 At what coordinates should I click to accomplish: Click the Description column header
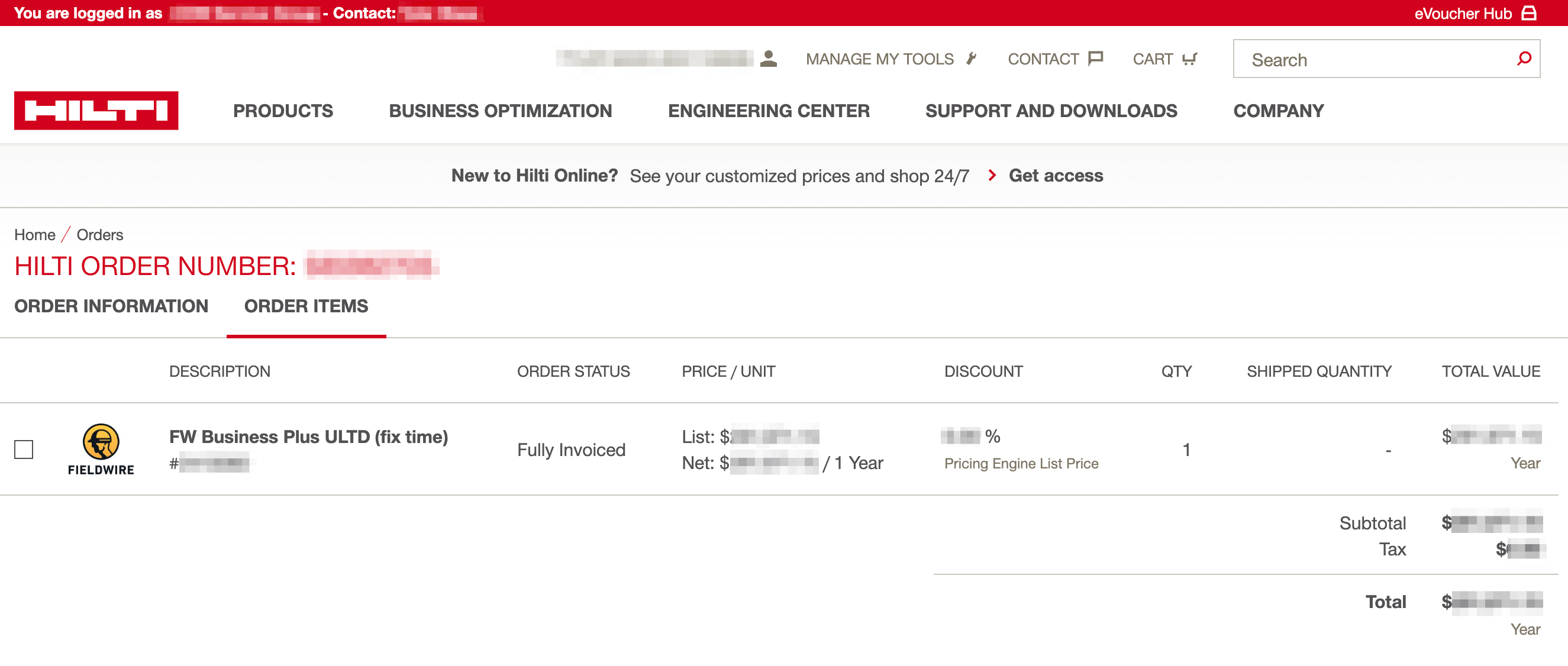pos(220,371)
